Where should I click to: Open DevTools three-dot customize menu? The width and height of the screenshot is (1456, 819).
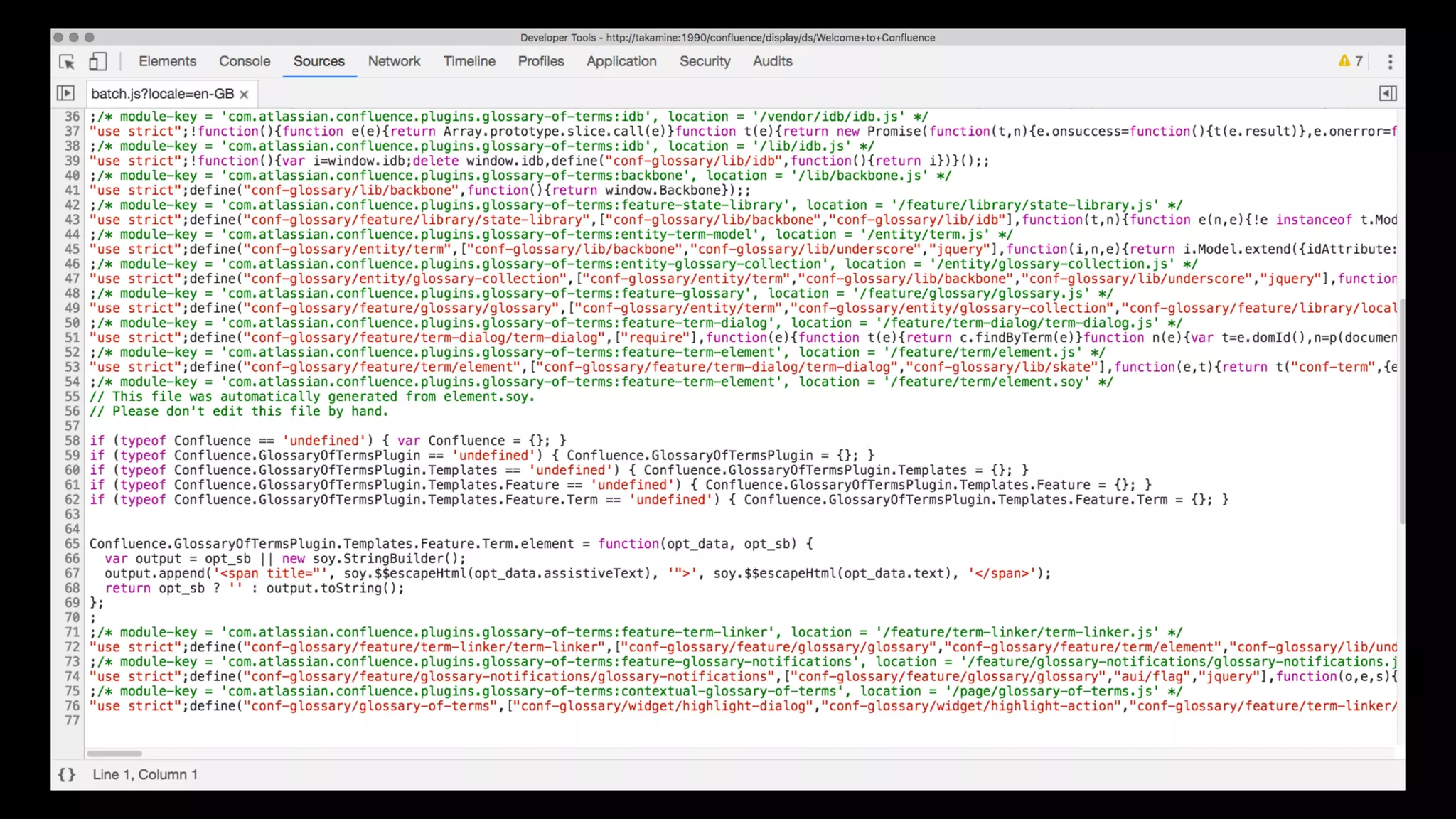click(1390, 62)
